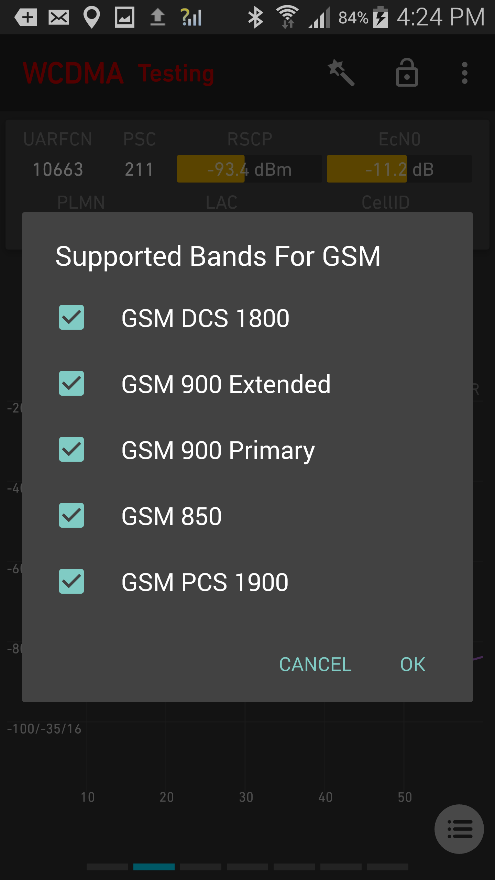The image size is (495, 880).
Task: Disable the GSM 850 band checkbox
Action: [71, 516]
